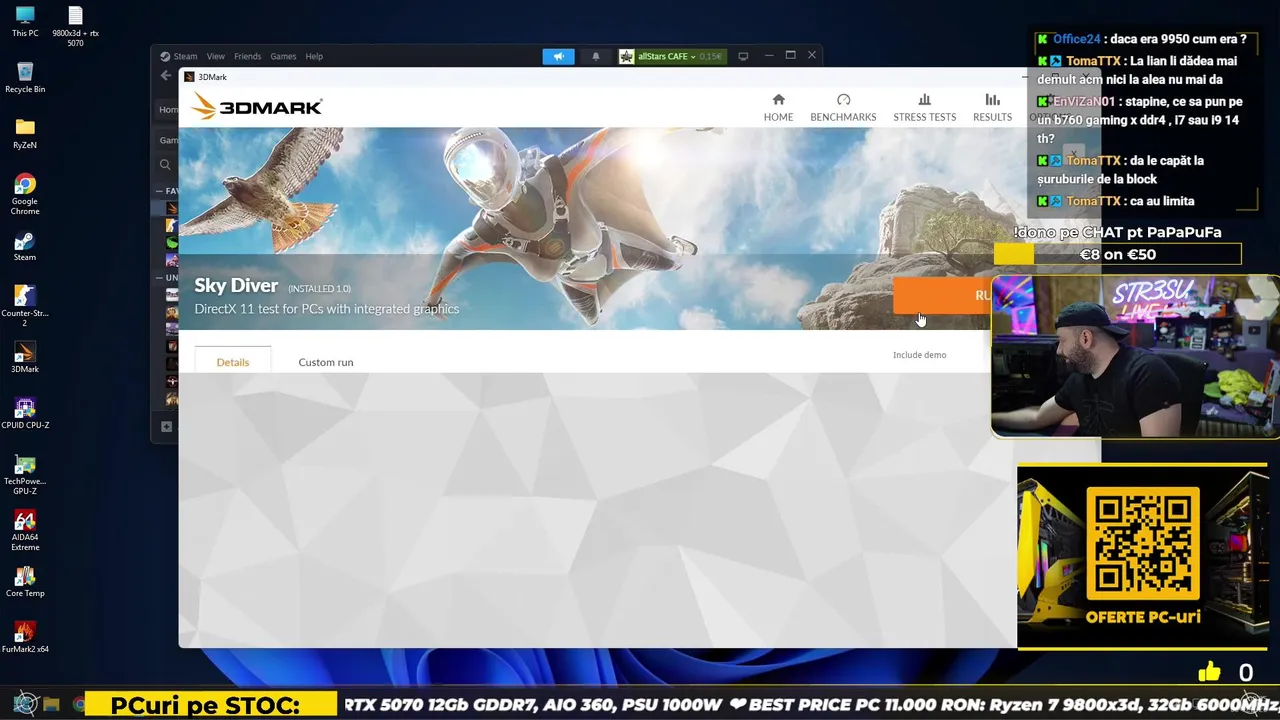Click the search icon in Steam library

pyautogui.click(x=166, y=165)
